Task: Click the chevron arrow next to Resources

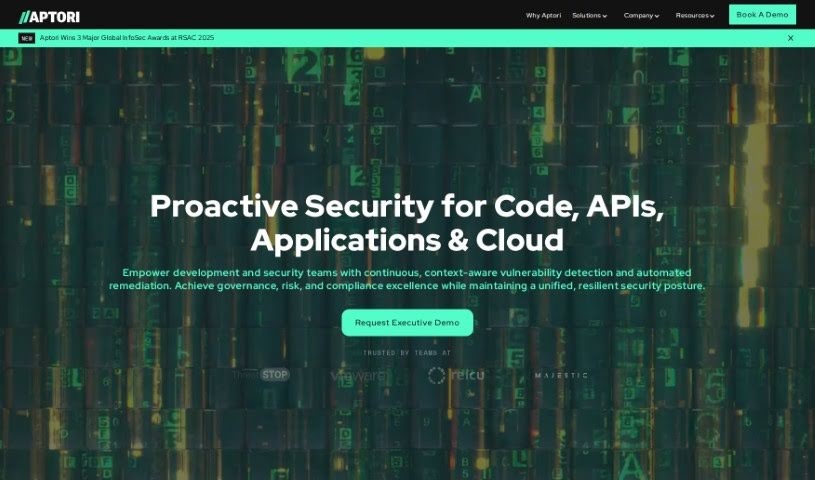Action: point(712,17)
